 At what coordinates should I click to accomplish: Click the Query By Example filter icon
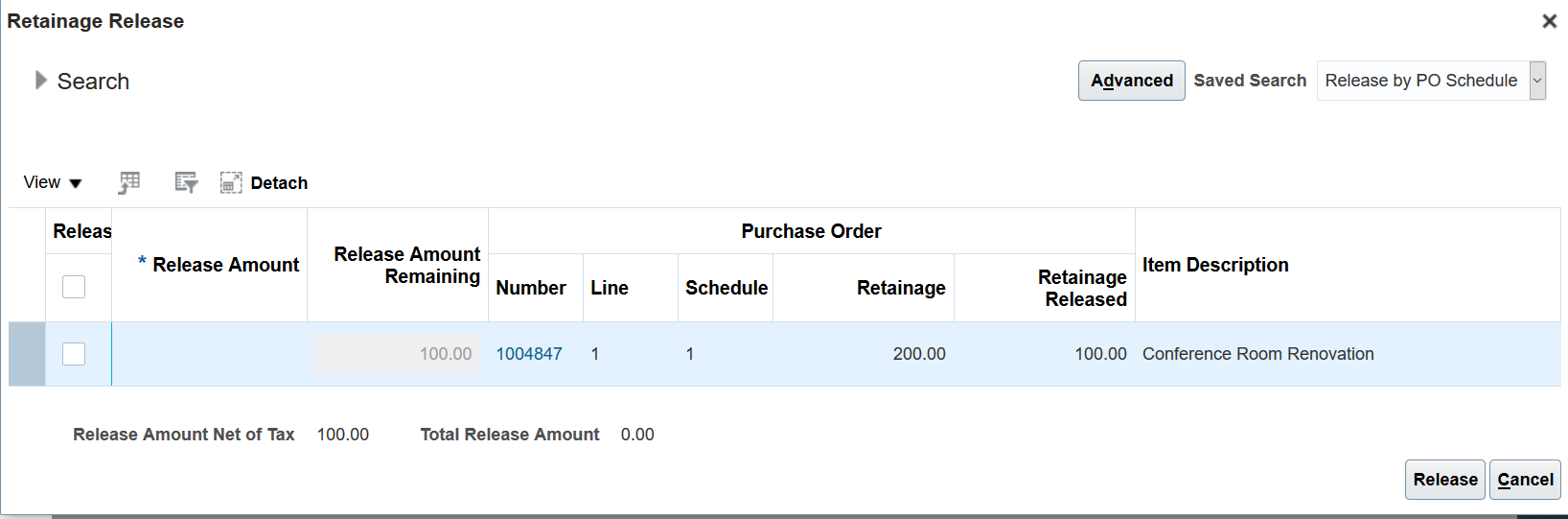pos(186,182)
